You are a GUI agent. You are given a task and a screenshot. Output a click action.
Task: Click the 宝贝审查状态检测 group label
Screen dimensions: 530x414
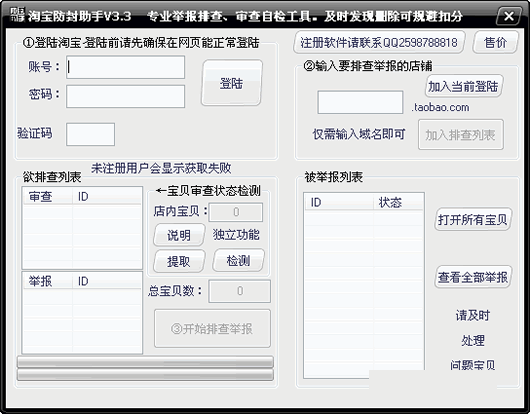(208, 191)
